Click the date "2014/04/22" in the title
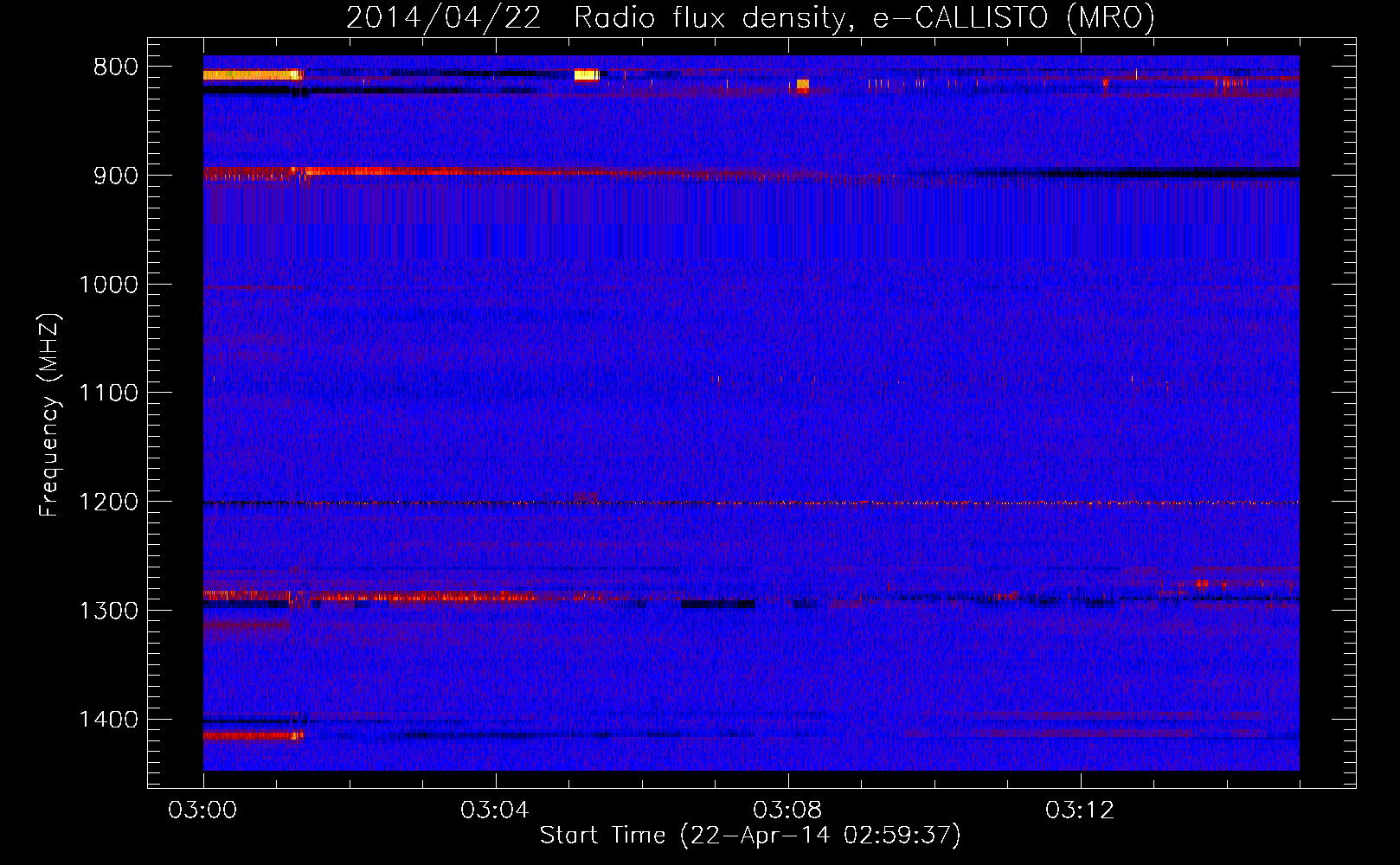The width and height of the screenshot is (1400, 865). (443, 17)
